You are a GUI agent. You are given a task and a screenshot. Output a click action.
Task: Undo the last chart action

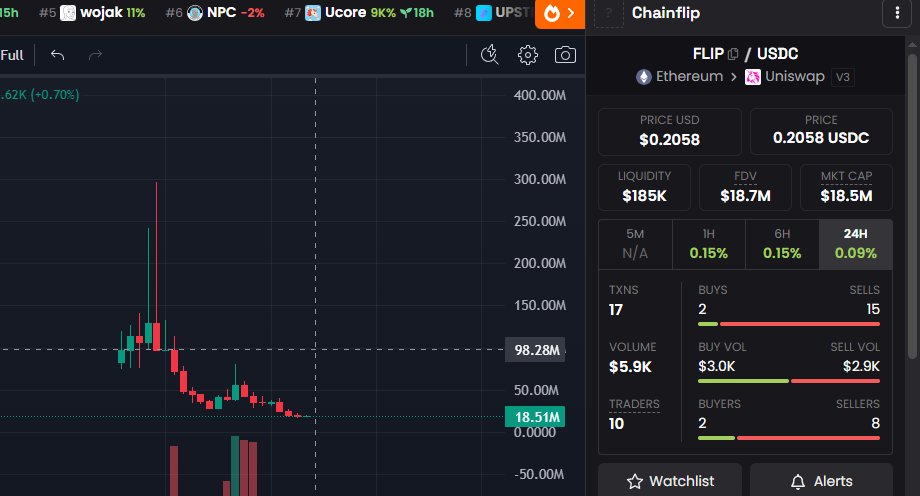pos(57,55)
